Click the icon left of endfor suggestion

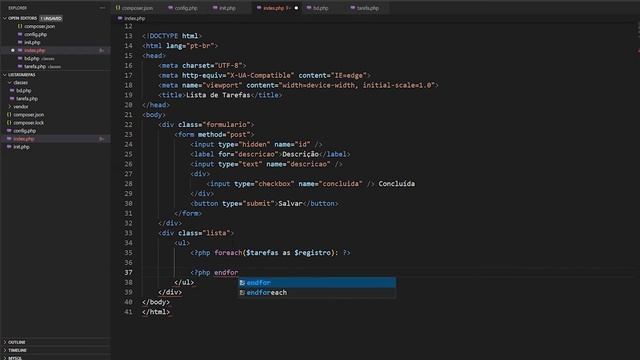tap(242, 282)
